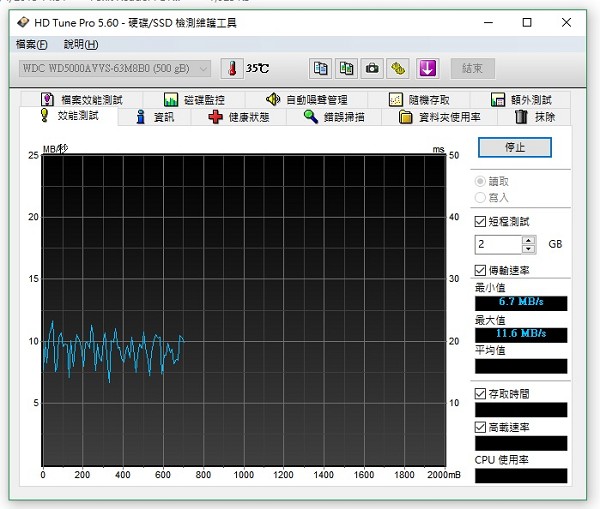Toggle the 短程測試 checkbox

480,222
